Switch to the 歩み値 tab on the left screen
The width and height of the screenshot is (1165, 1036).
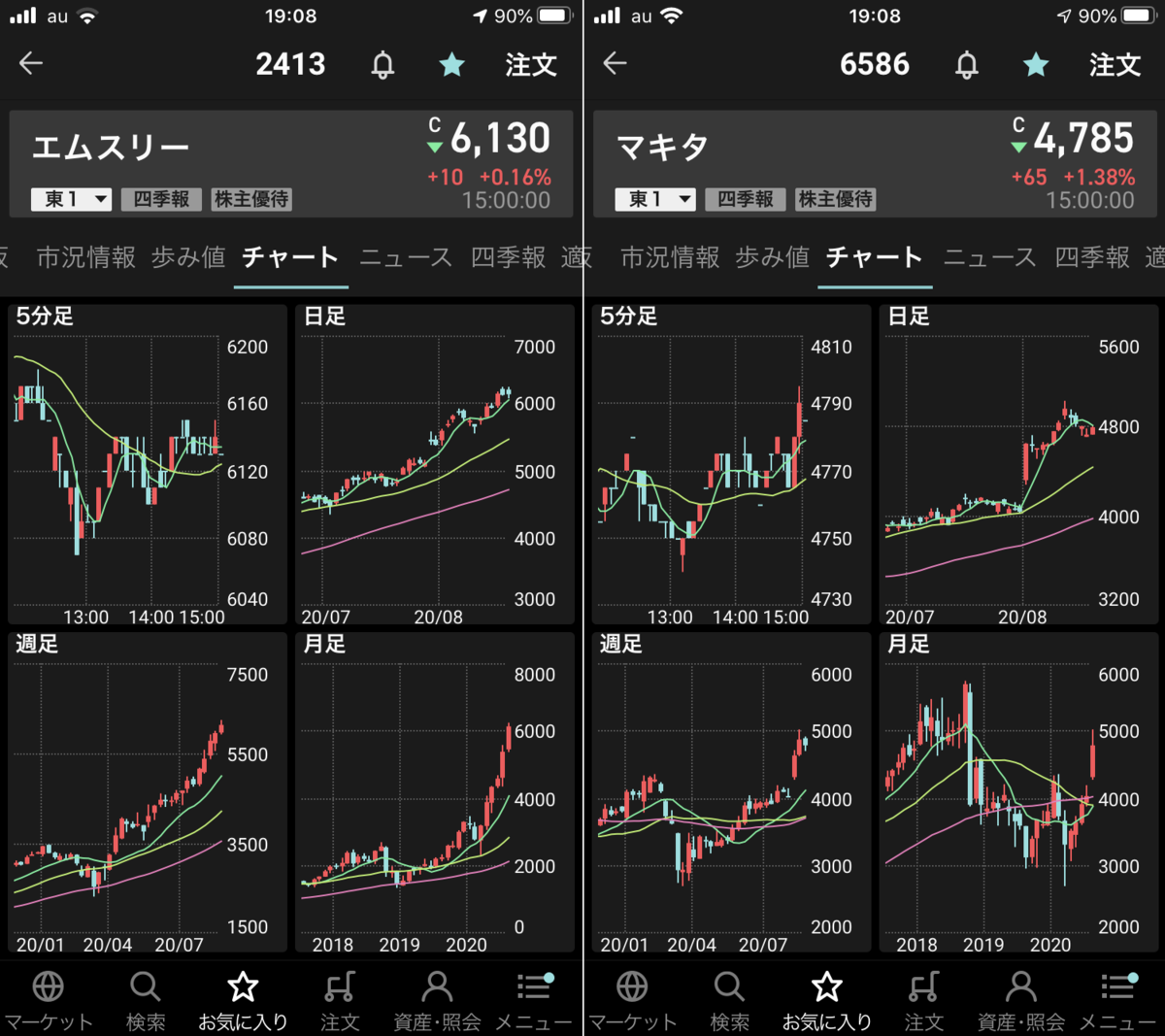[x=188, y=257]
